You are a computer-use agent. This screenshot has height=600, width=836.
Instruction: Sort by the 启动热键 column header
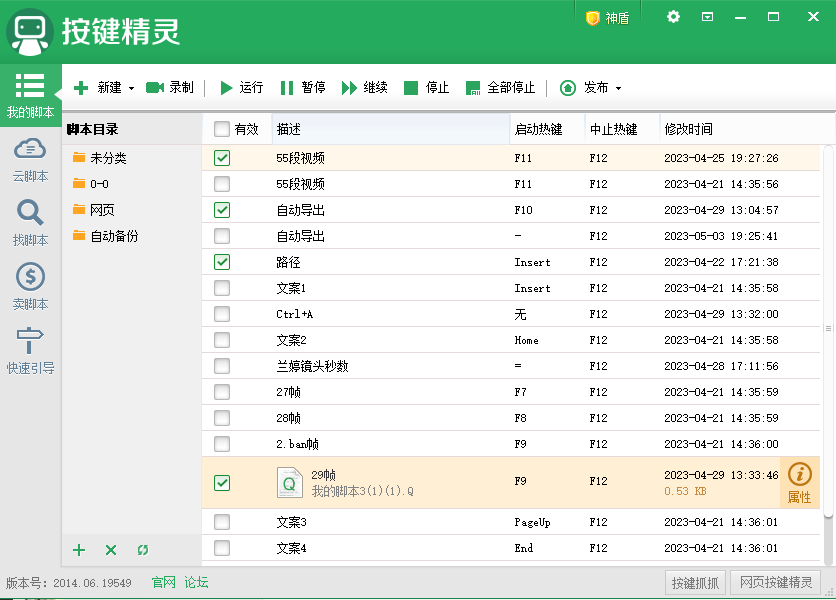(x=548, y=129)
